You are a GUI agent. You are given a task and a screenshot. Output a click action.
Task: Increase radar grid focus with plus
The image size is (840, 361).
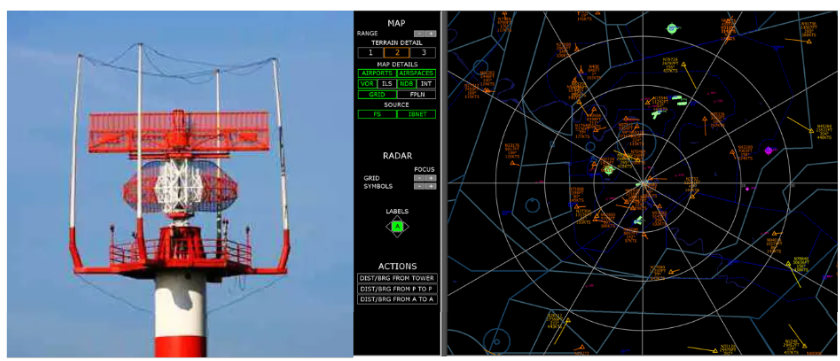click(x=432, y=178)
